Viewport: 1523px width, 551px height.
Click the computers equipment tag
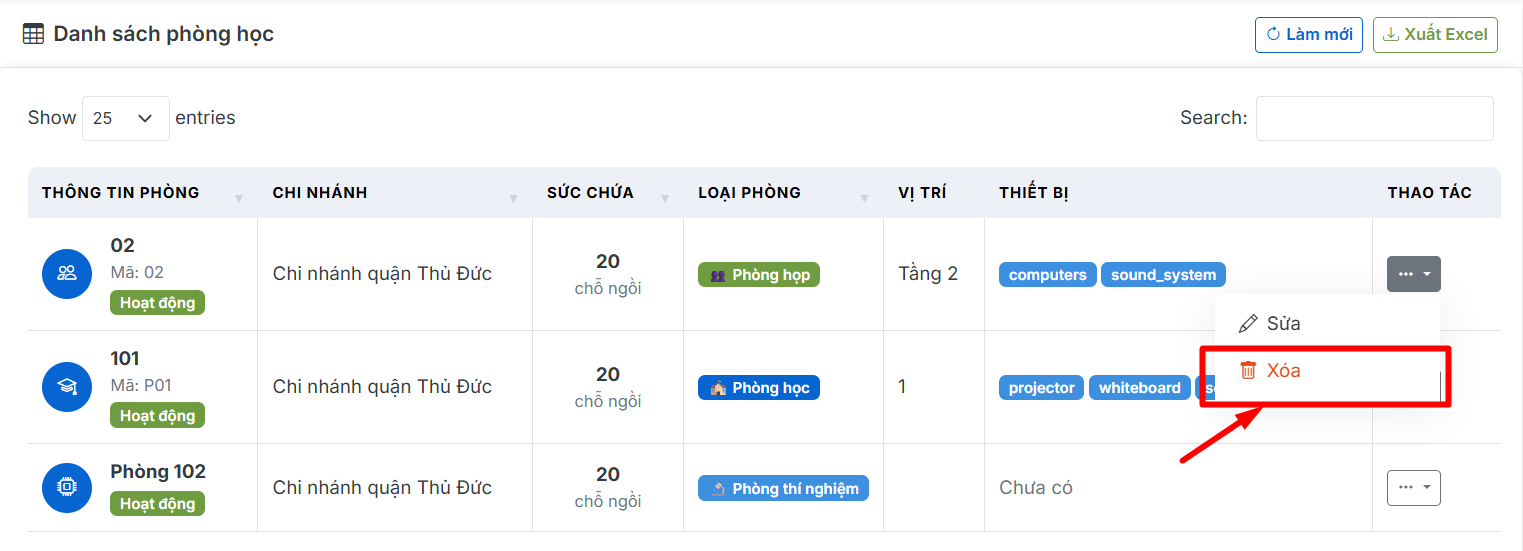(x=1047, y=275)
